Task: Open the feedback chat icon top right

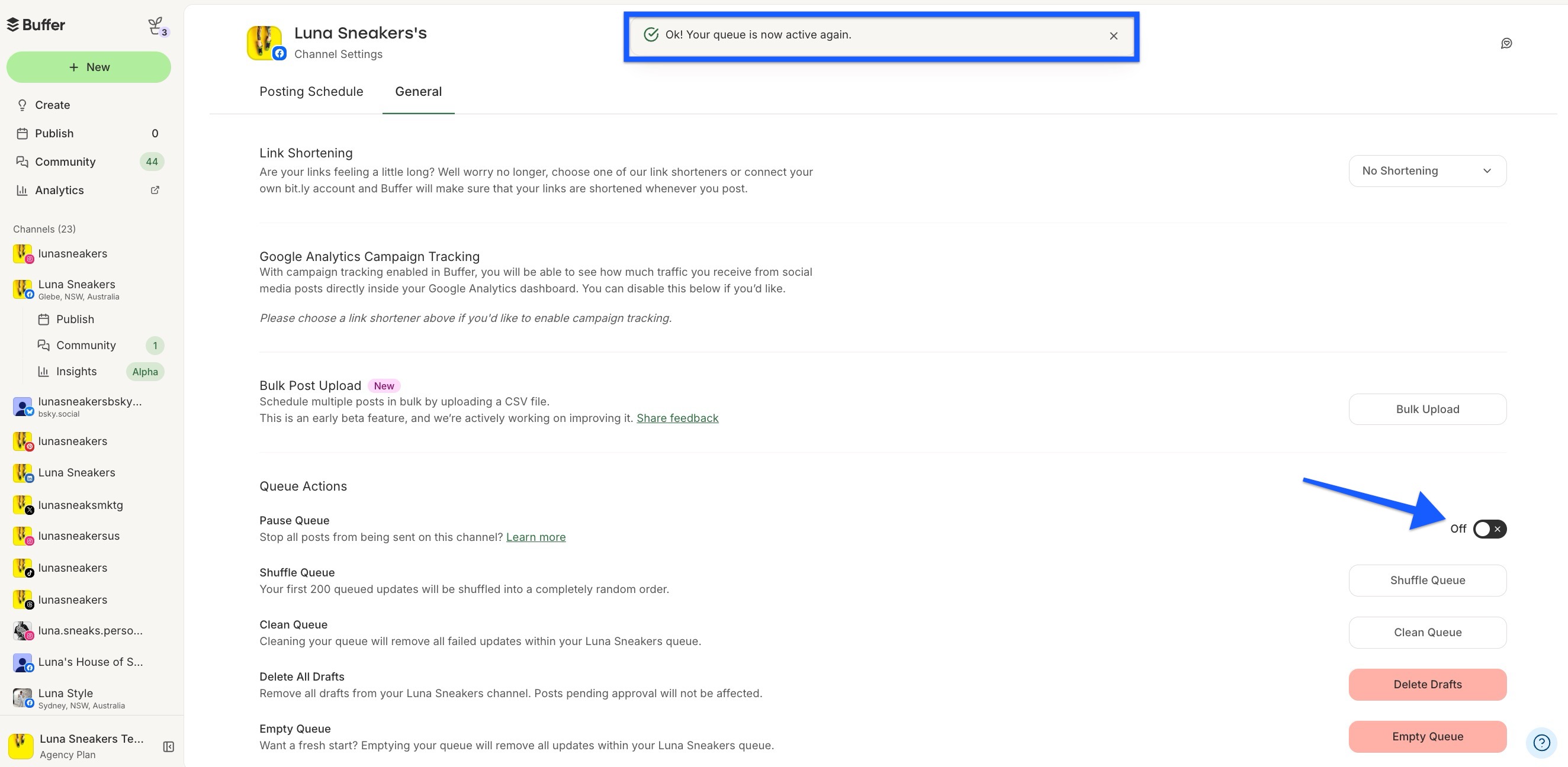Action: coord(1506,43)
